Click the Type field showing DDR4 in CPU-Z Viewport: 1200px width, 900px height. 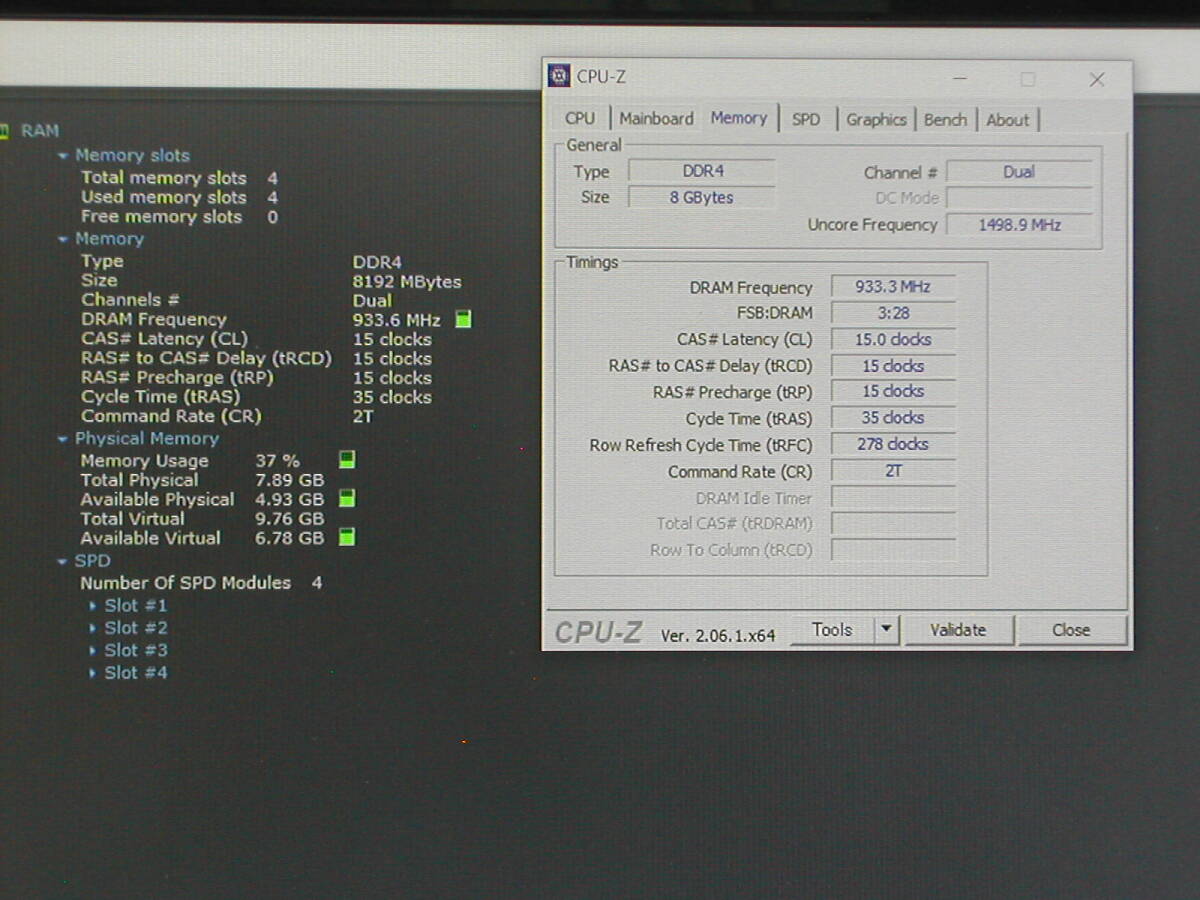(702, 172)
